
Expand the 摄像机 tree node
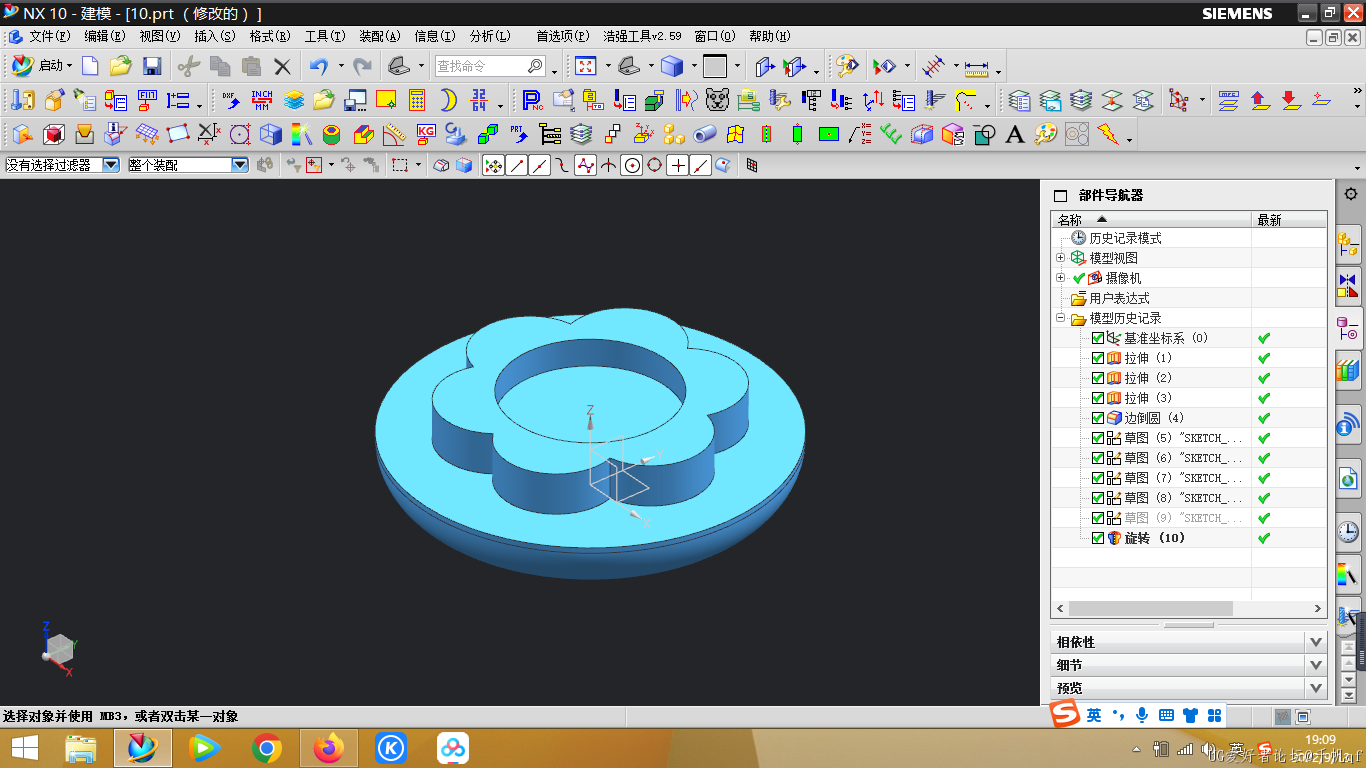1060,278
